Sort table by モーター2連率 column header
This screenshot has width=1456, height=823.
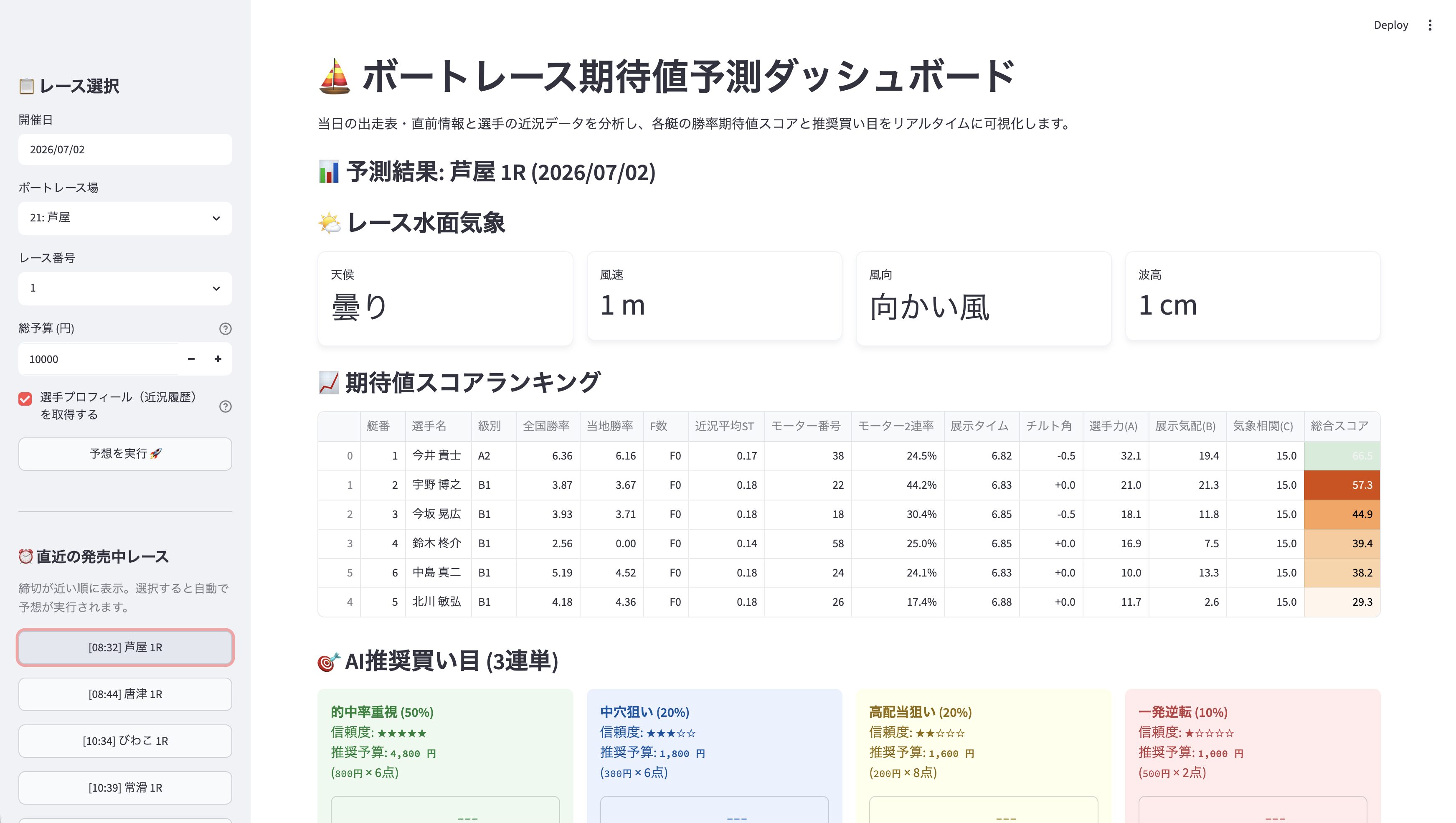click(x=898, y=426)
